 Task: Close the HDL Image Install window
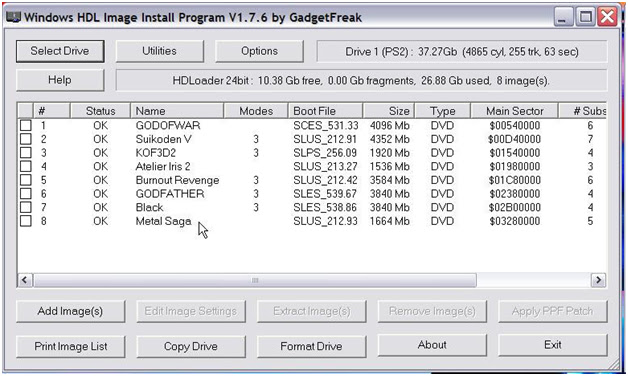coord(608,17)
